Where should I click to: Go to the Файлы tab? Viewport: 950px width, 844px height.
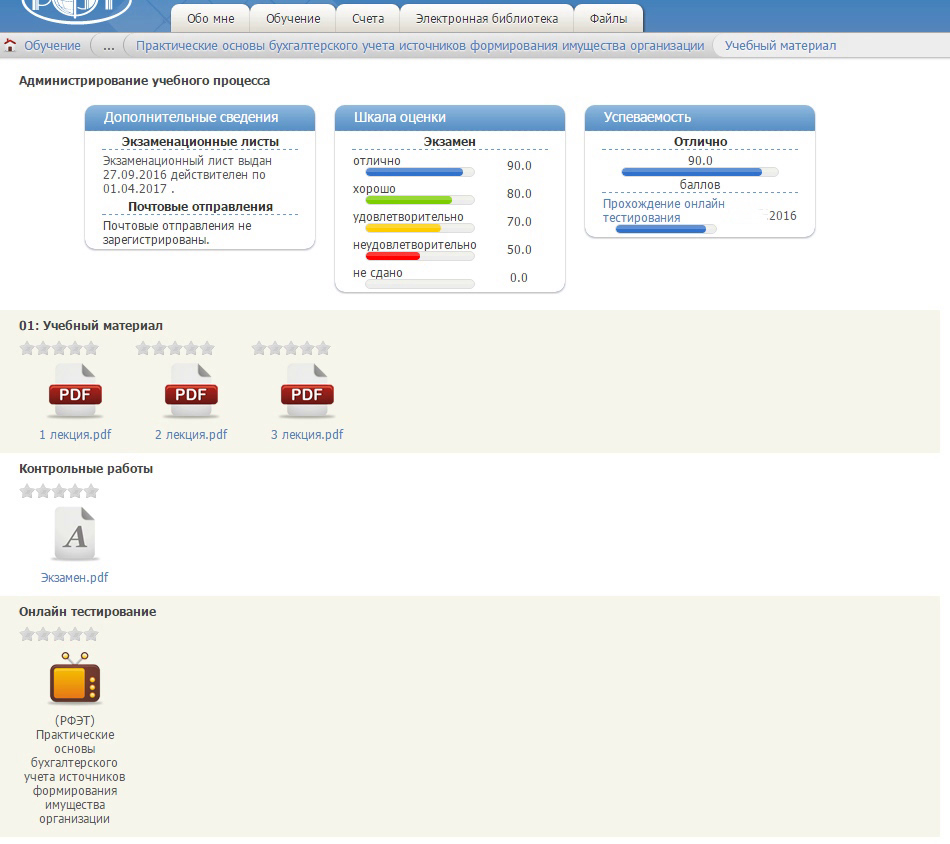(x=608, y=19)
